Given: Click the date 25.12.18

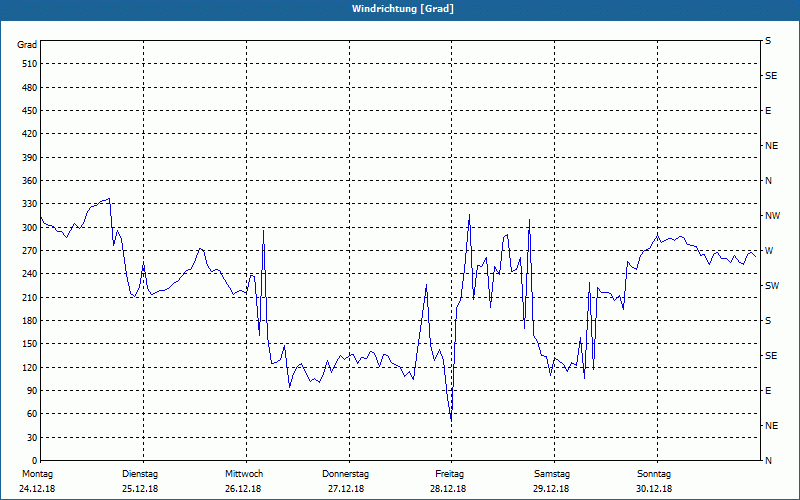Looking at the screenshot, I should (140, 489).
